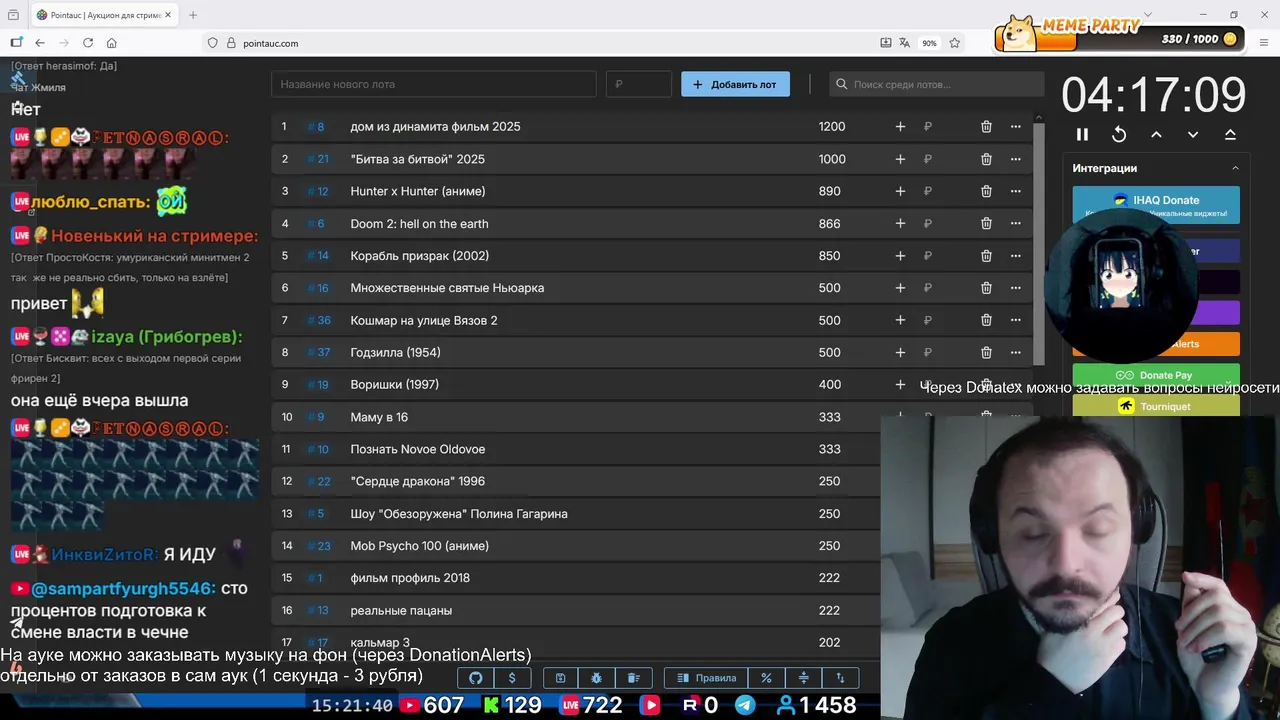Delete the Годзилла (1954) lot
Image resolution: width=1280 pixels, height=720 pixels.
coord(986,352)
